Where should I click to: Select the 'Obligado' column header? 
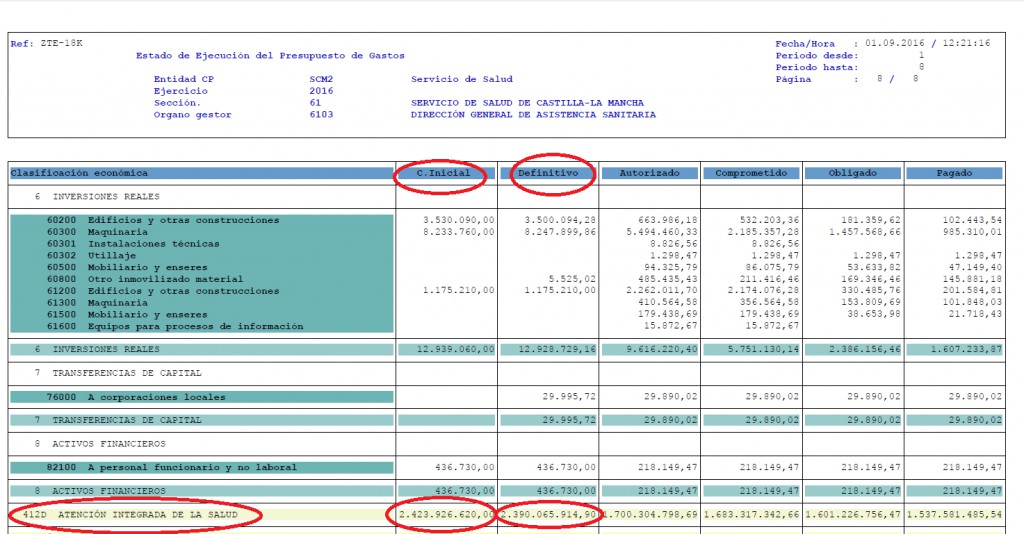(x=853, y=173)
